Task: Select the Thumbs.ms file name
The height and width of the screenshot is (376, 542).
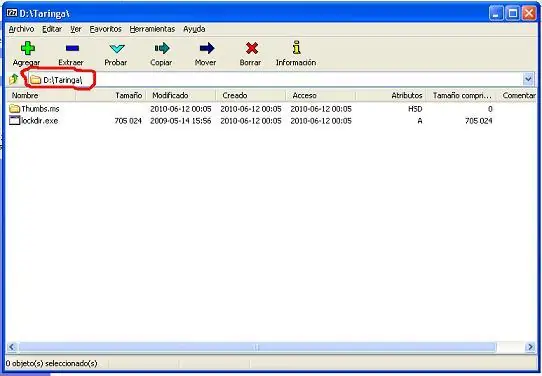Action: 40,109
